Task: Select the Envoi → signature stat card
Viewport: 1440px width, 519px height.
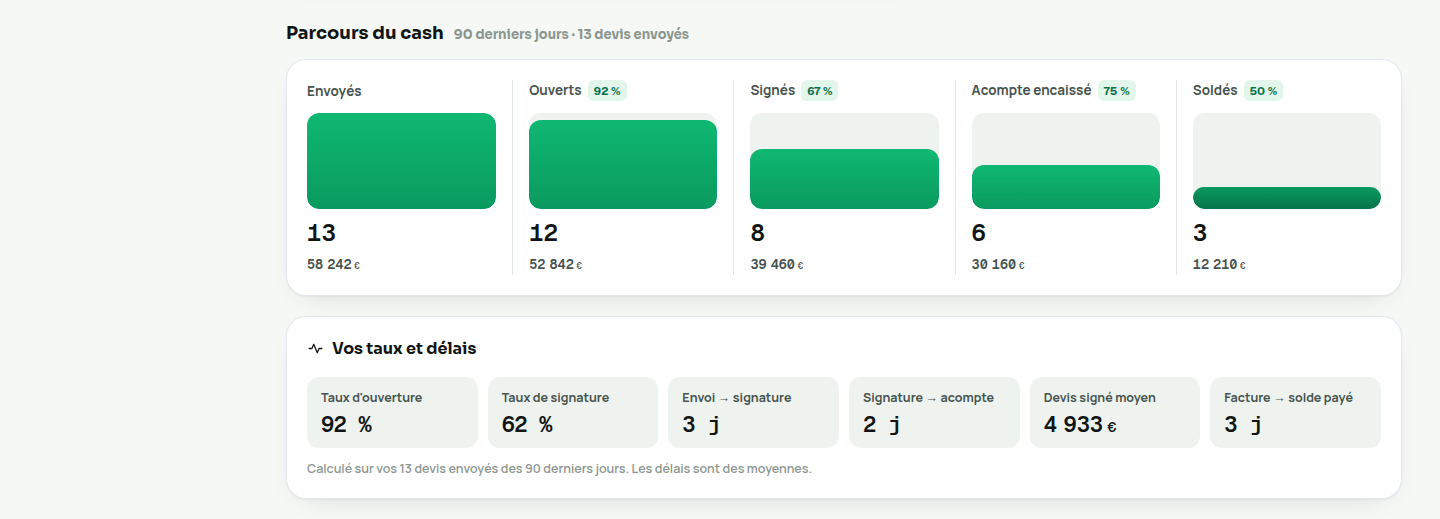Action: tap(753, 412)
